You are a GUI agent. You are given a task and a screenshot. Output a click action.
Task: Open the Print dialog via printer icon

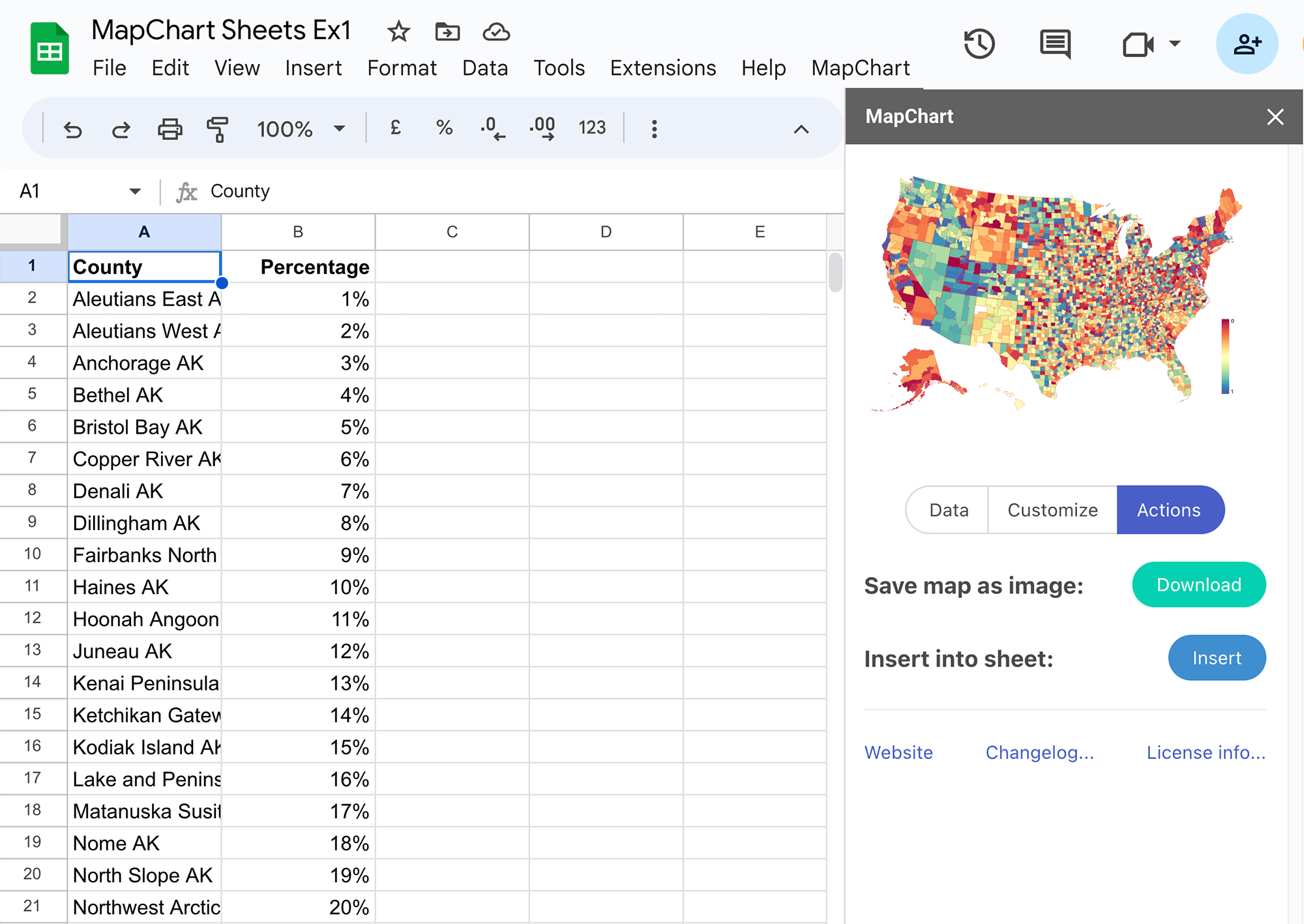[169, 128]
